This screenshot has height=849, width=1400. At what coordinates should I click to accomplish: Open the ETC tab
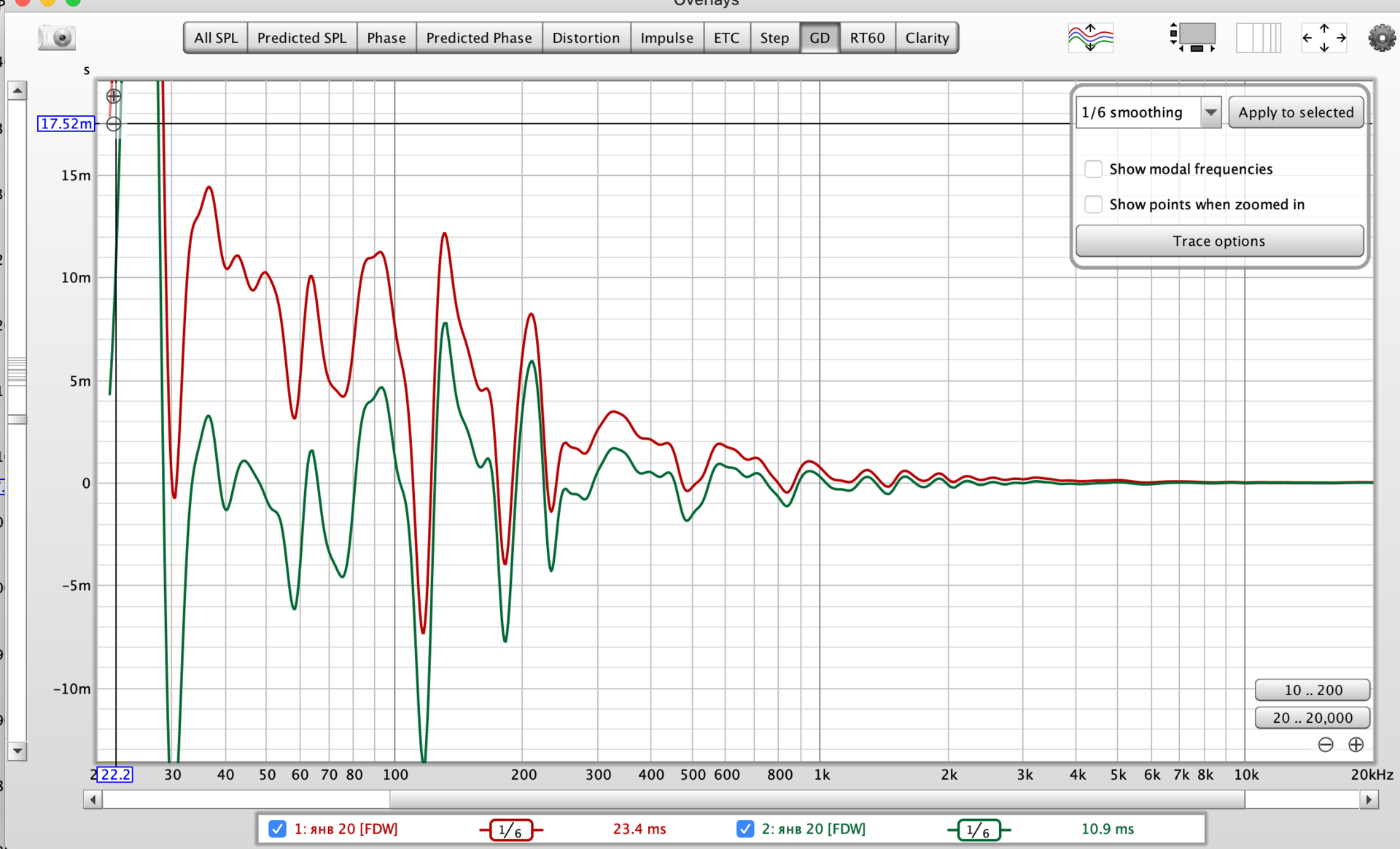click(727, 38)
